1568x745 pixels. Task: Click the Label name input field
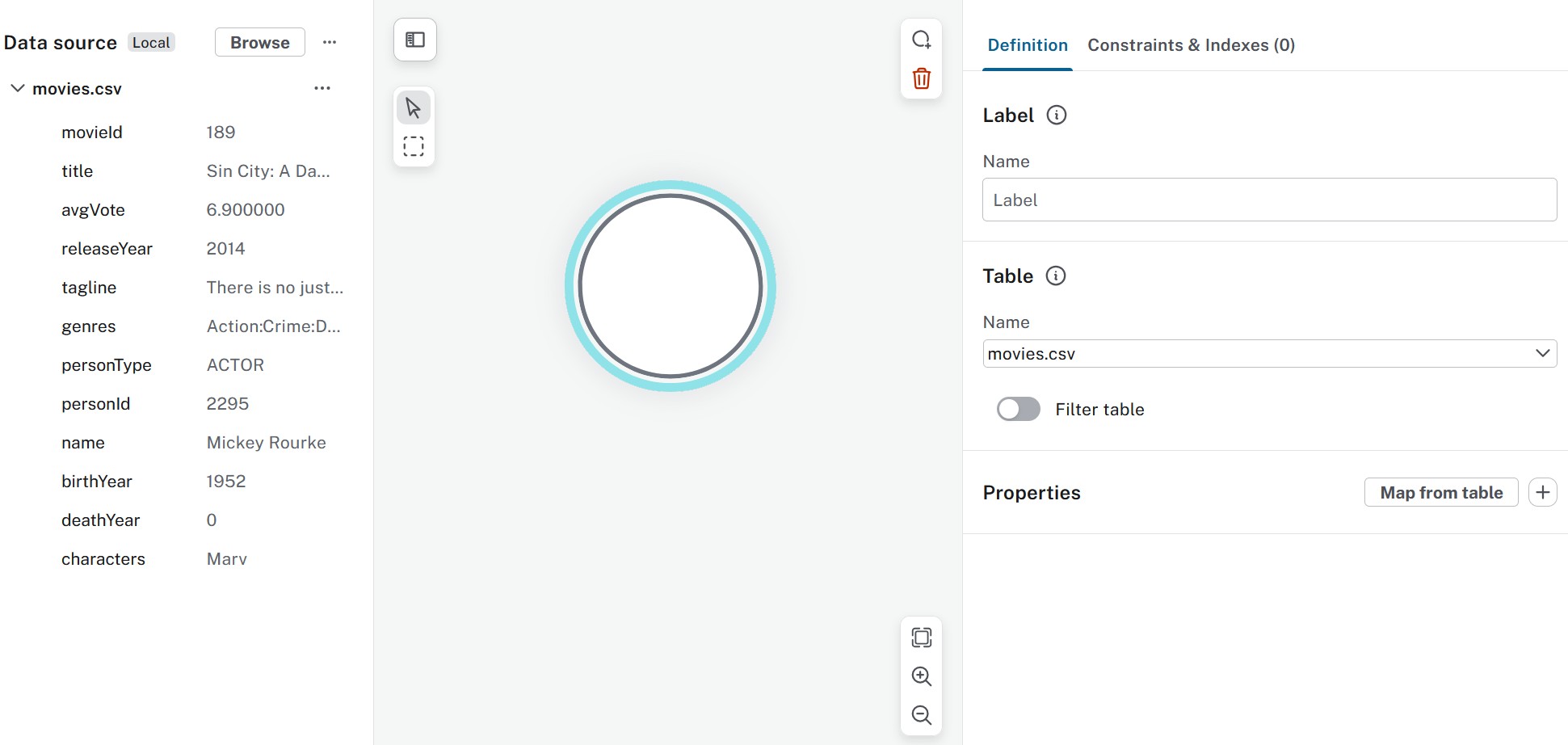(x=1268, y=200)
